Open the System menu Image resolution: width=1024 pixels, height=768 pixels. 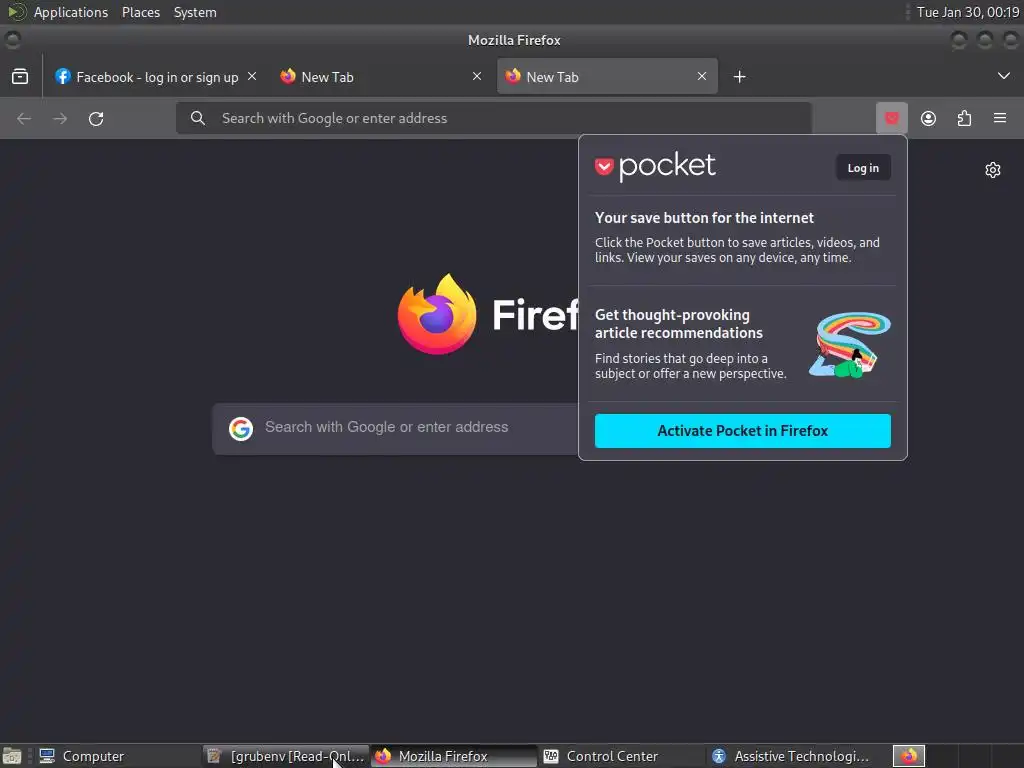(x=195, y=12)
